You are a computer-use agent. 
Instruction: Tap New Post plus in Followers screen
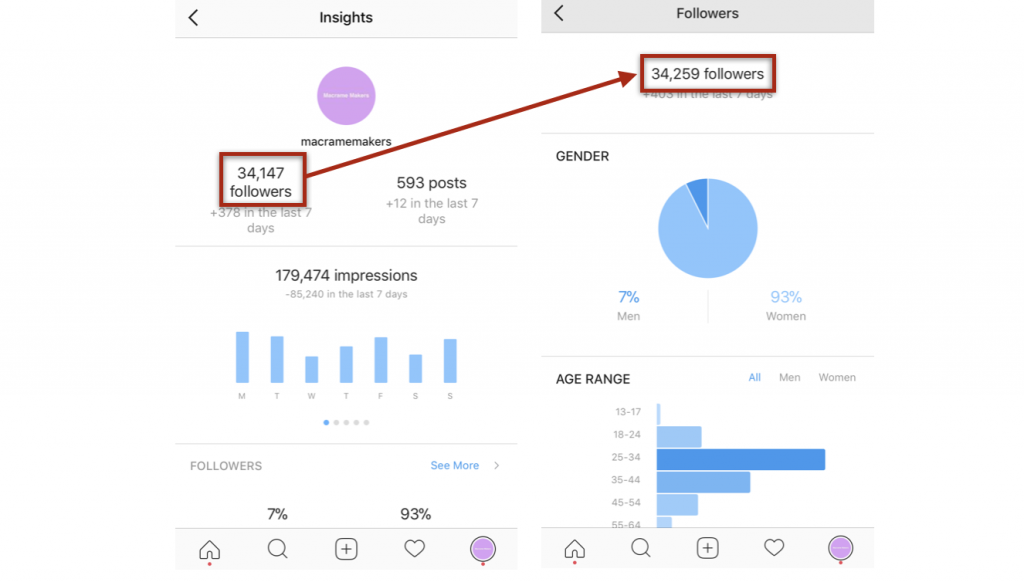click(707, 547)
